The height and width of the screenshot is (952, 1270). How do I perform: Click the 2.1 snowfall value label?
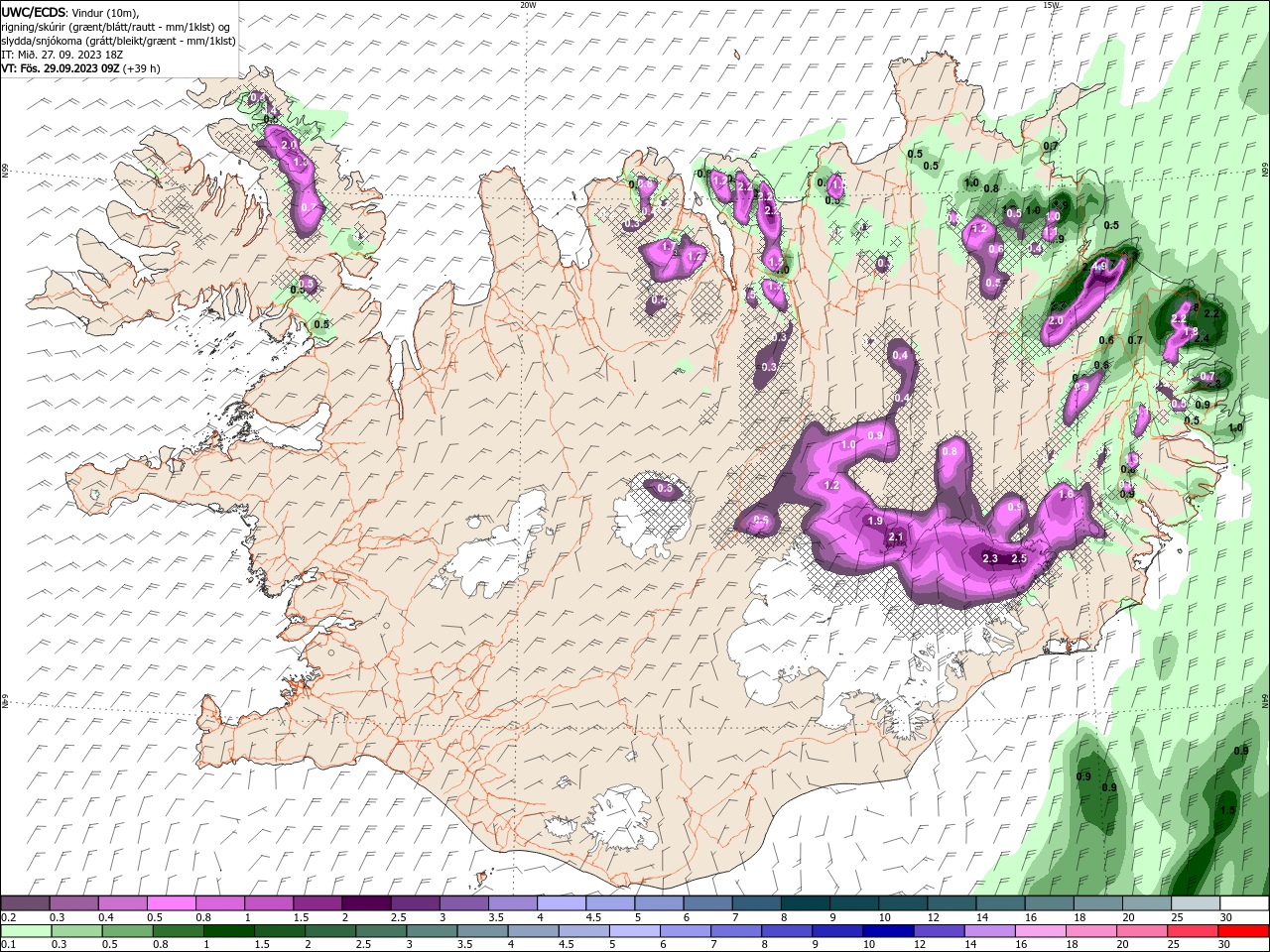[896, 536]
